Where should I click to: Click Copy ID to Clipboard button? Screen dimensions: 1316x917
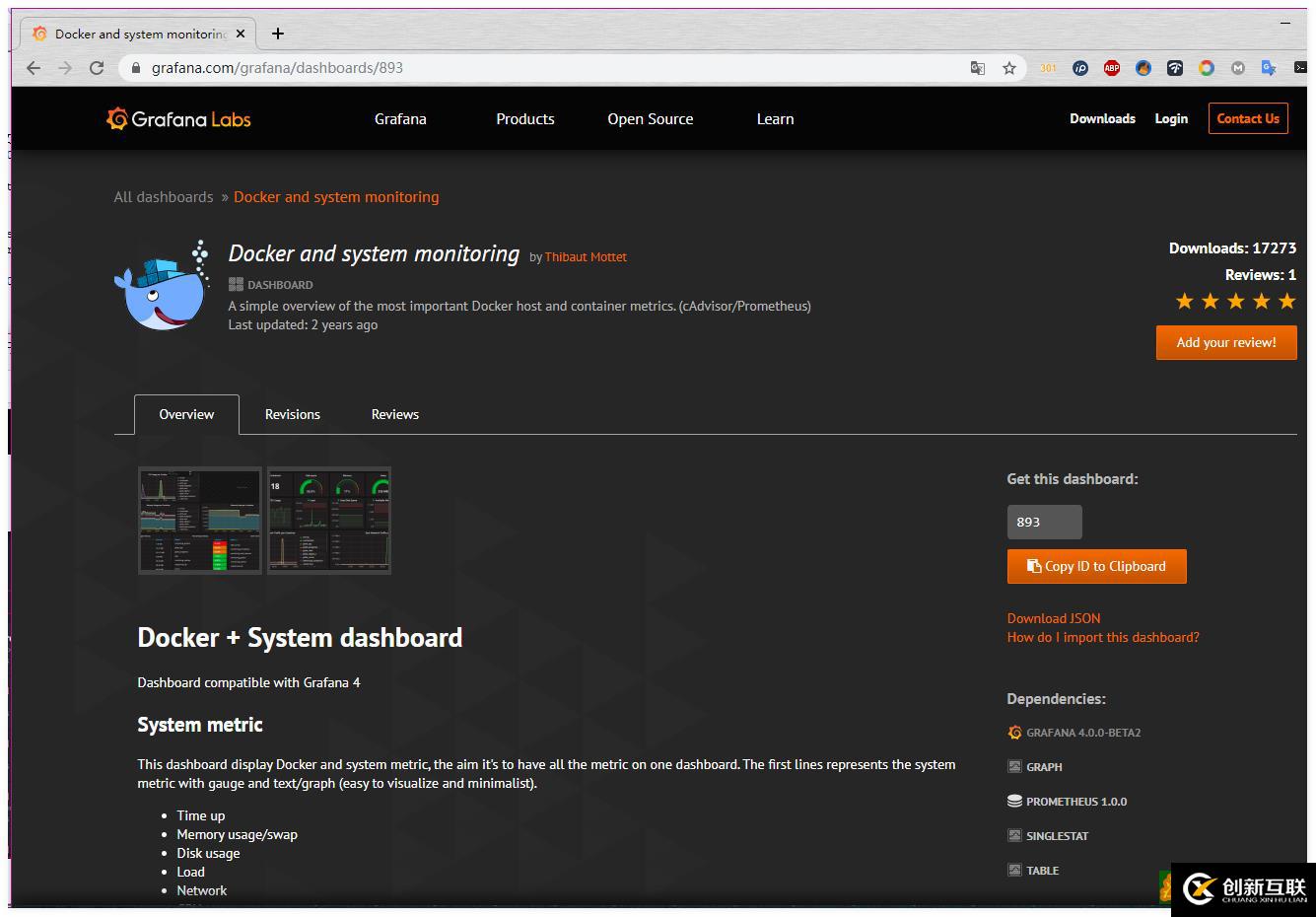pyautogui.click(x=1096, y=567)
